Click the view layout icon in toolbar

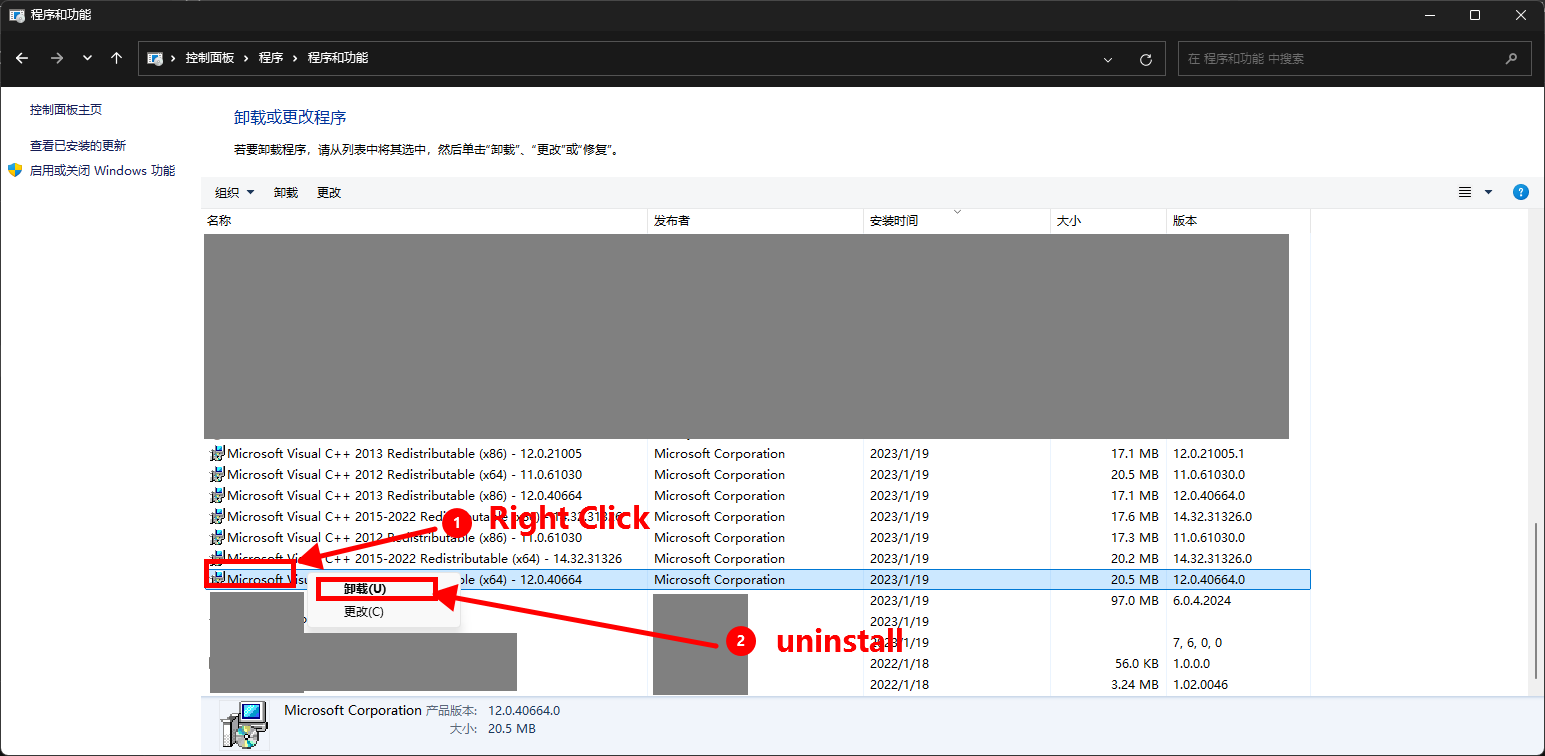(1465, 192)
